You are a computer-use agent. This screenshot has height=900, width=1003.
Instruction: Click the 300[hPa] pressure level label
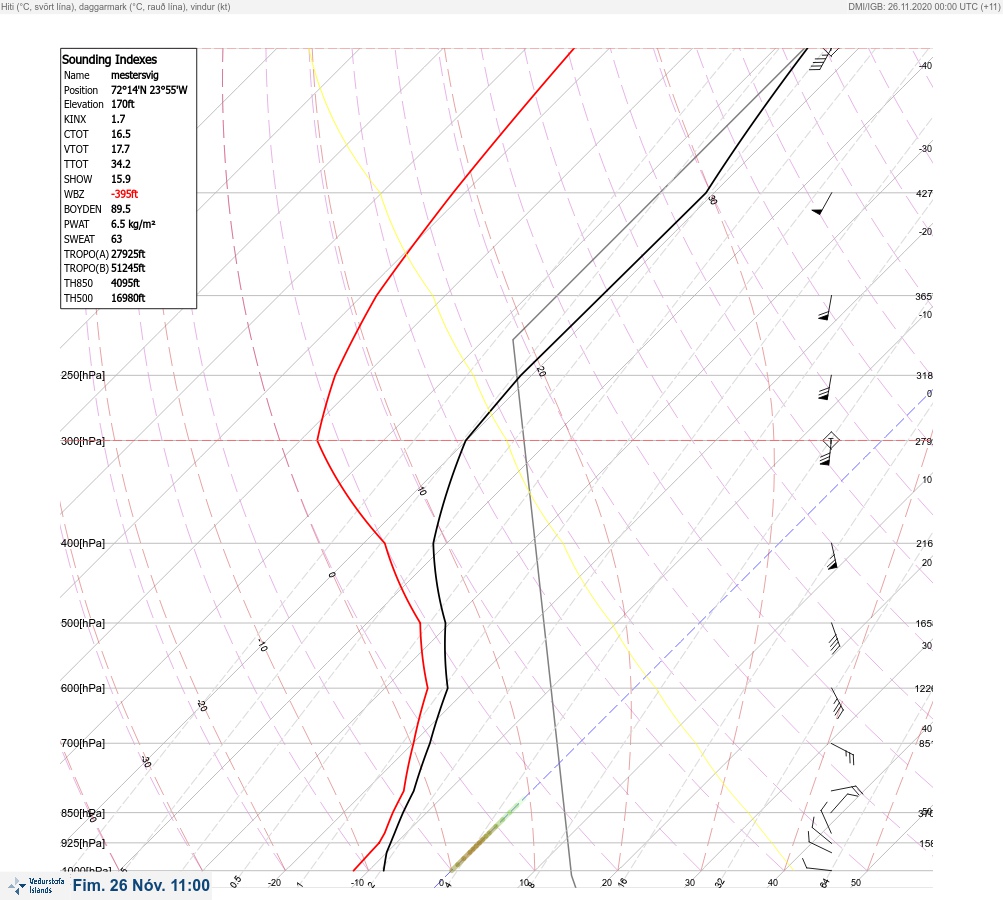[x=83, y=441]
